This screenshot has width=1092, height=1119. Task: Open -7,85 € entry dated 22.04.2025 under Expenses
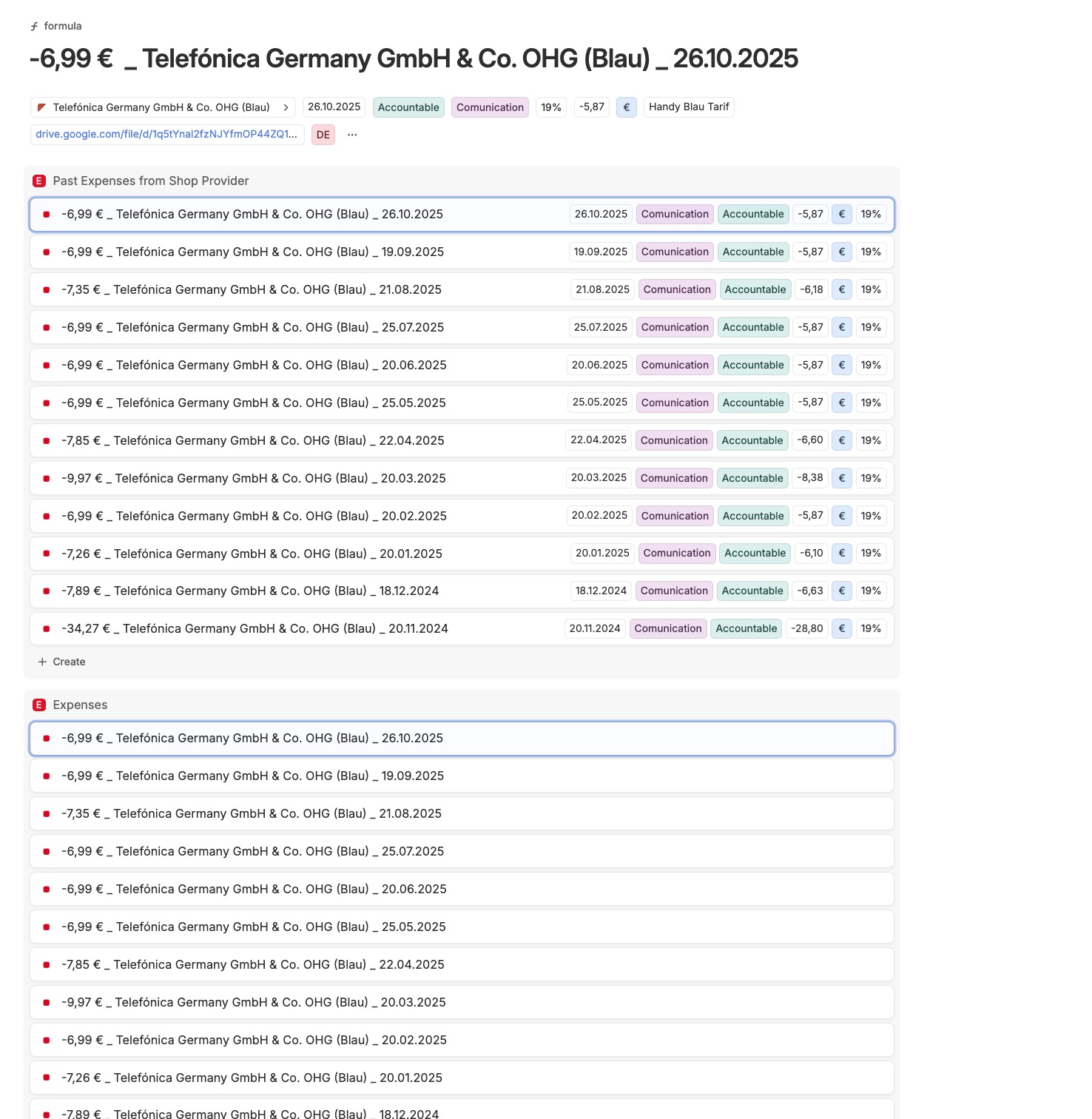click(462, 965)
